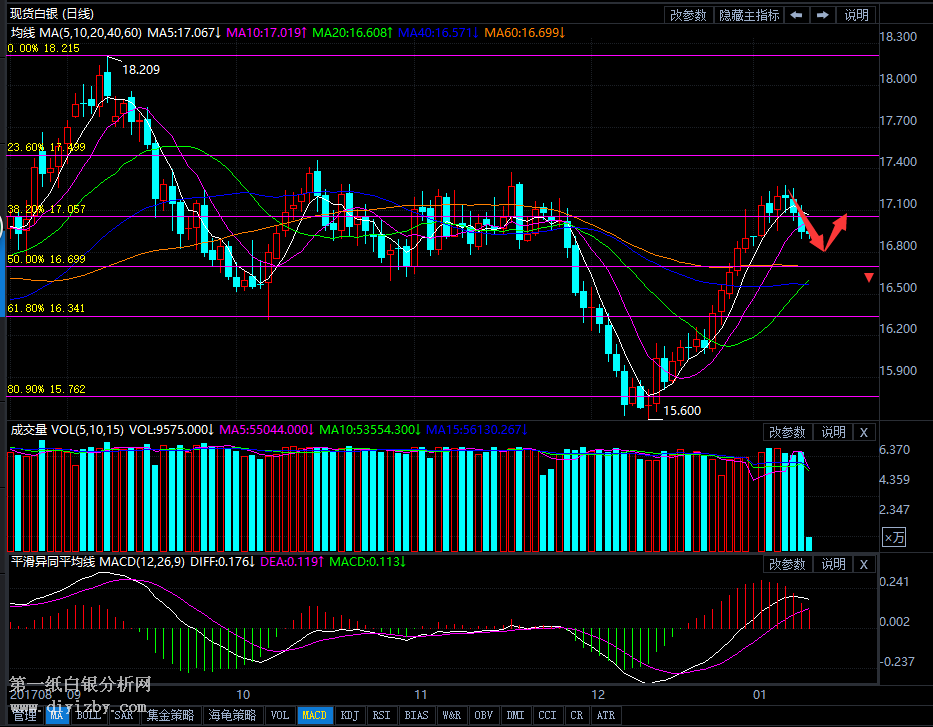Click the right arrow button in main chart header
The image size is (933, 727).
pyautogui.click(x=823, y=15)
